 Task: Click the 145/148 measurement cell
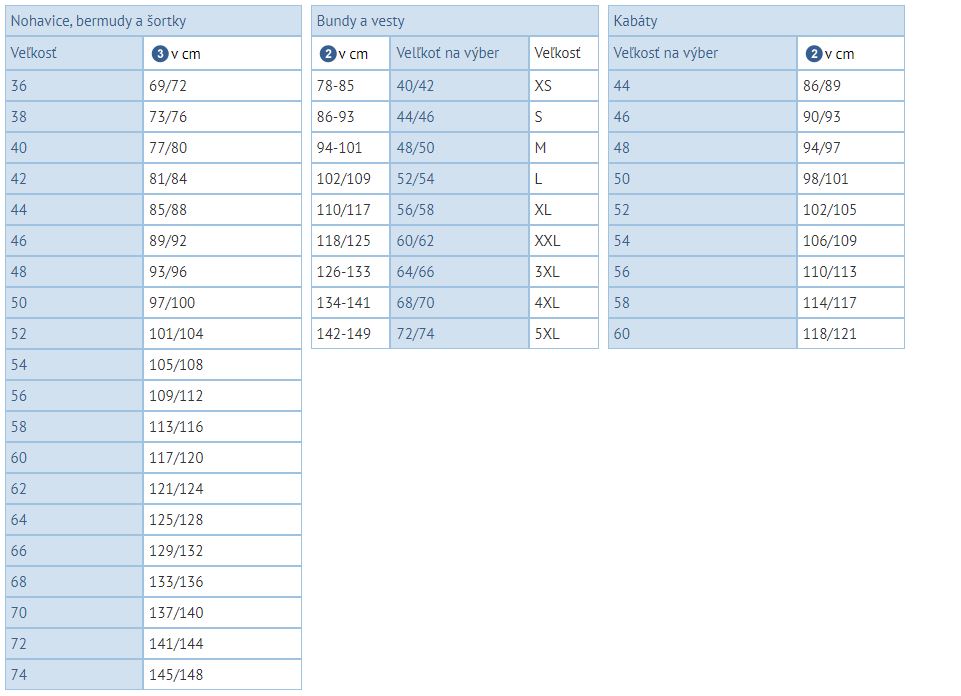(222, 675)
